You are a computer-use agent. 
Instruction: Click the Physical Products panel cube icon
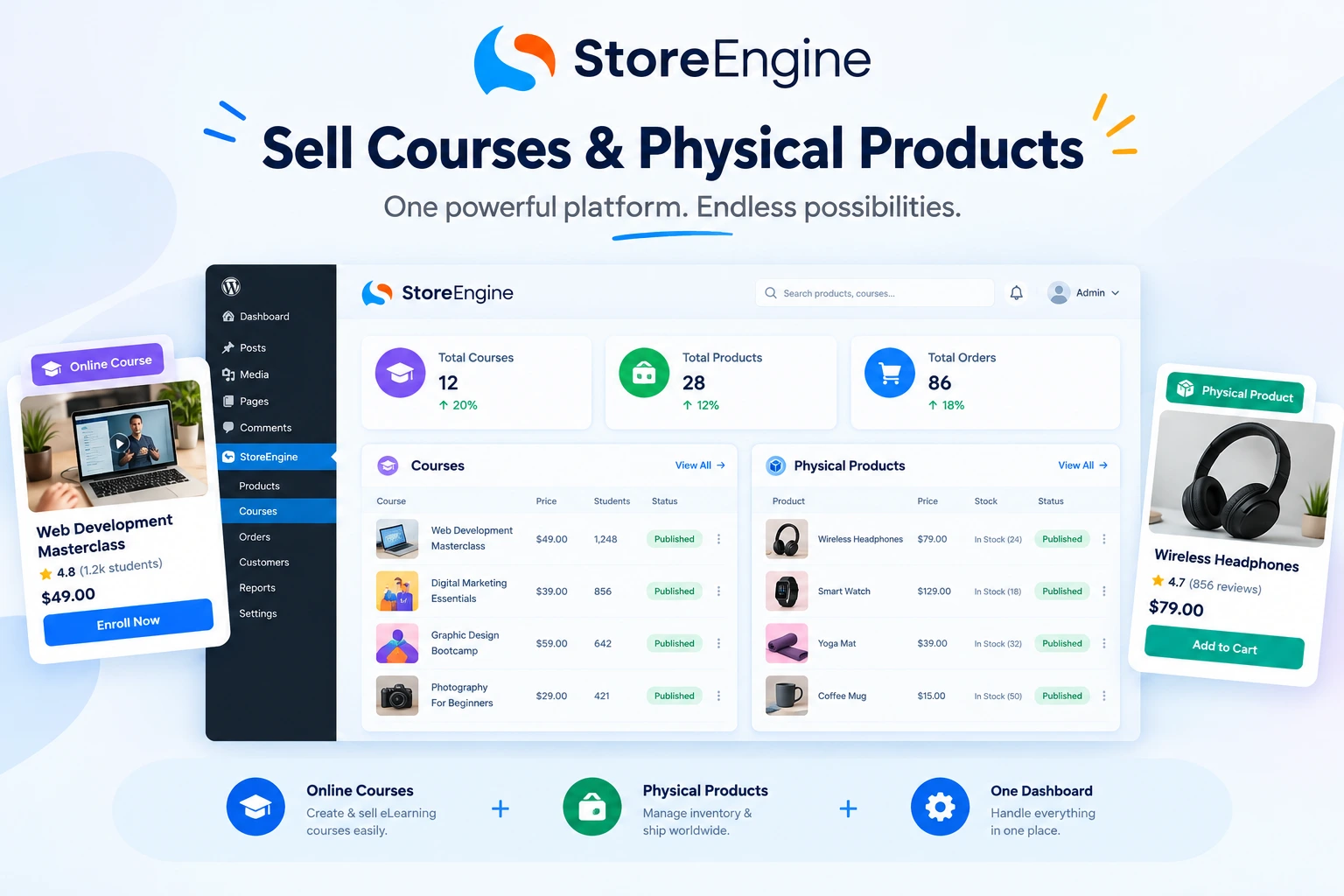tap(776, 465)
